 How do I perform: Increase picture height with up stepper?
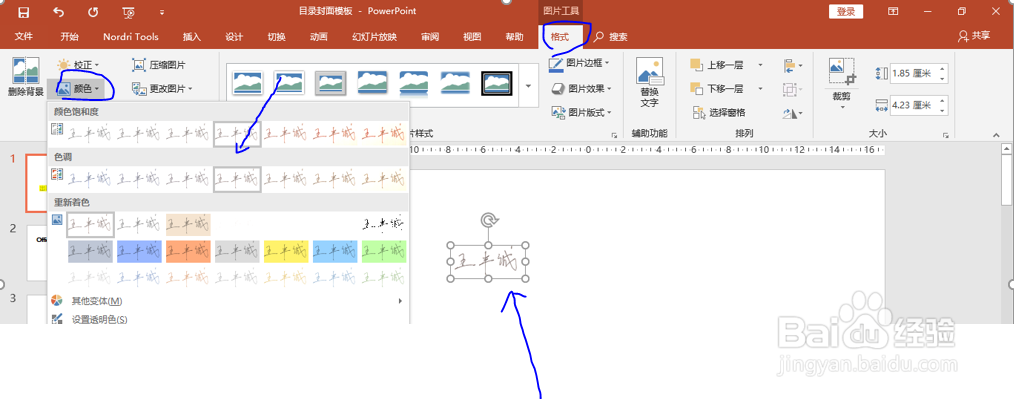pyautogui.click(x=942, y=69)
